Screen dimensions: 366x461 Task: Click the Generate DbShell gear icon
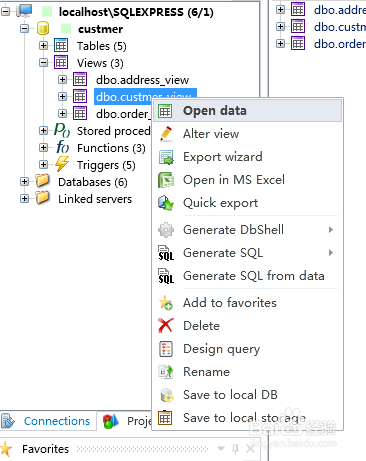coord(166,230)
